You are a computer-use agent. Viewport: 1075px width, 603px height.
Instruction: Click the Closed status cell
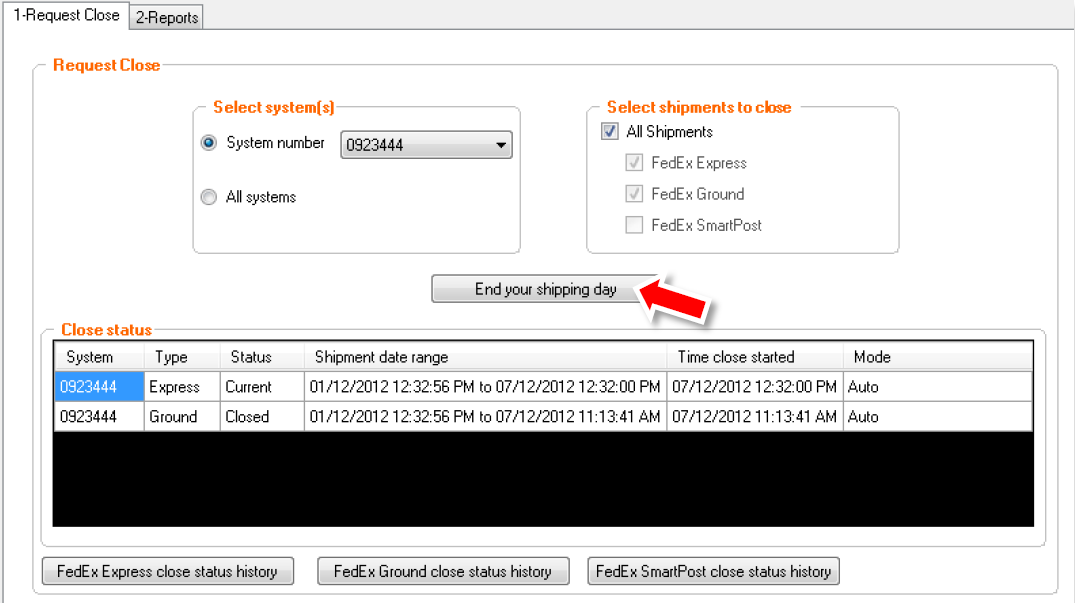coord(262,417)
